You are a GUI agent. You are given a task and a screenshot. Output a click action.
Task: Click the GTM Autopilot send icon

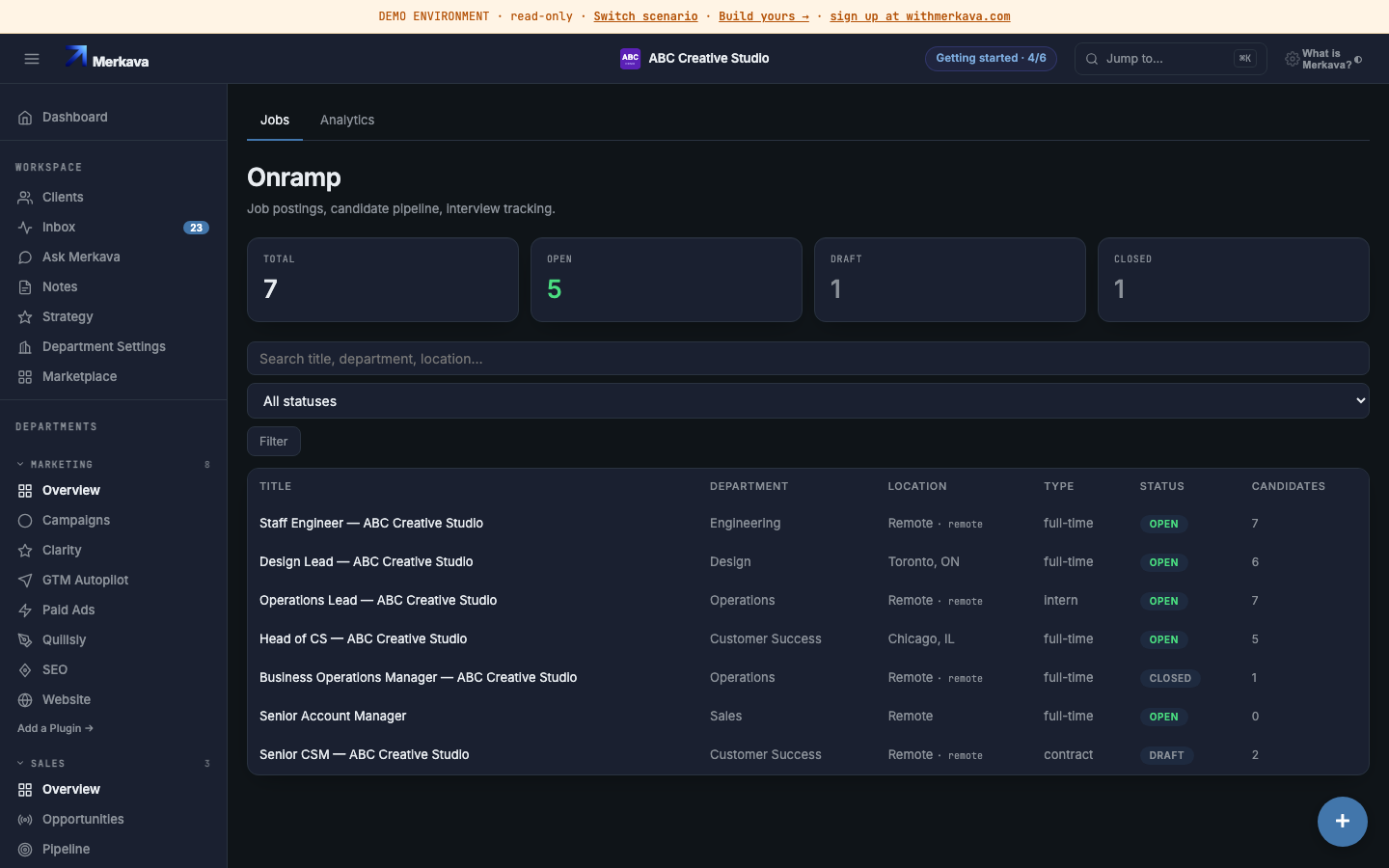[x=25, y=581]
